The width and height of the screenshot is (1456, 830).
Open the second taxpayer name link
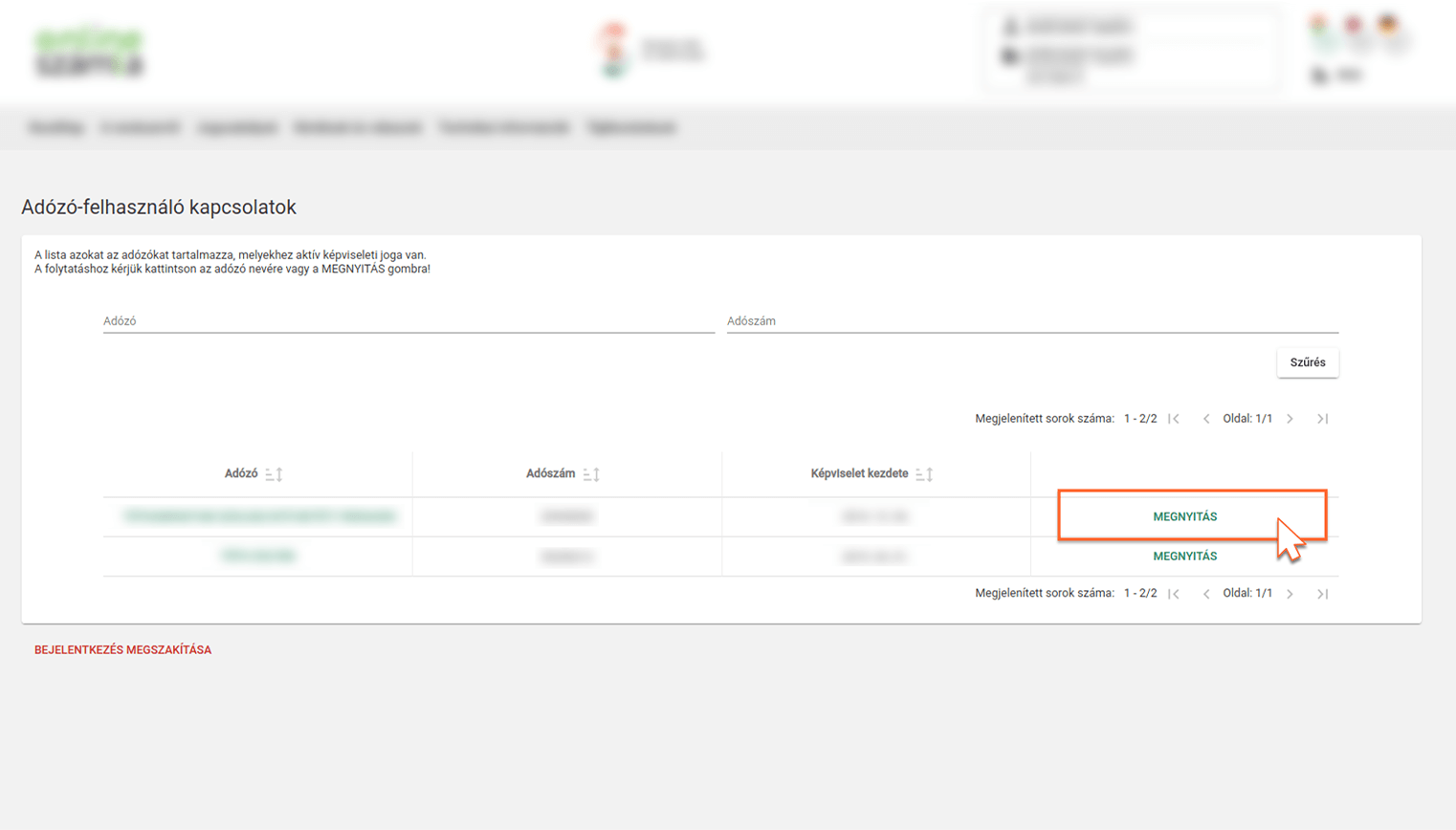pos(258,556)
